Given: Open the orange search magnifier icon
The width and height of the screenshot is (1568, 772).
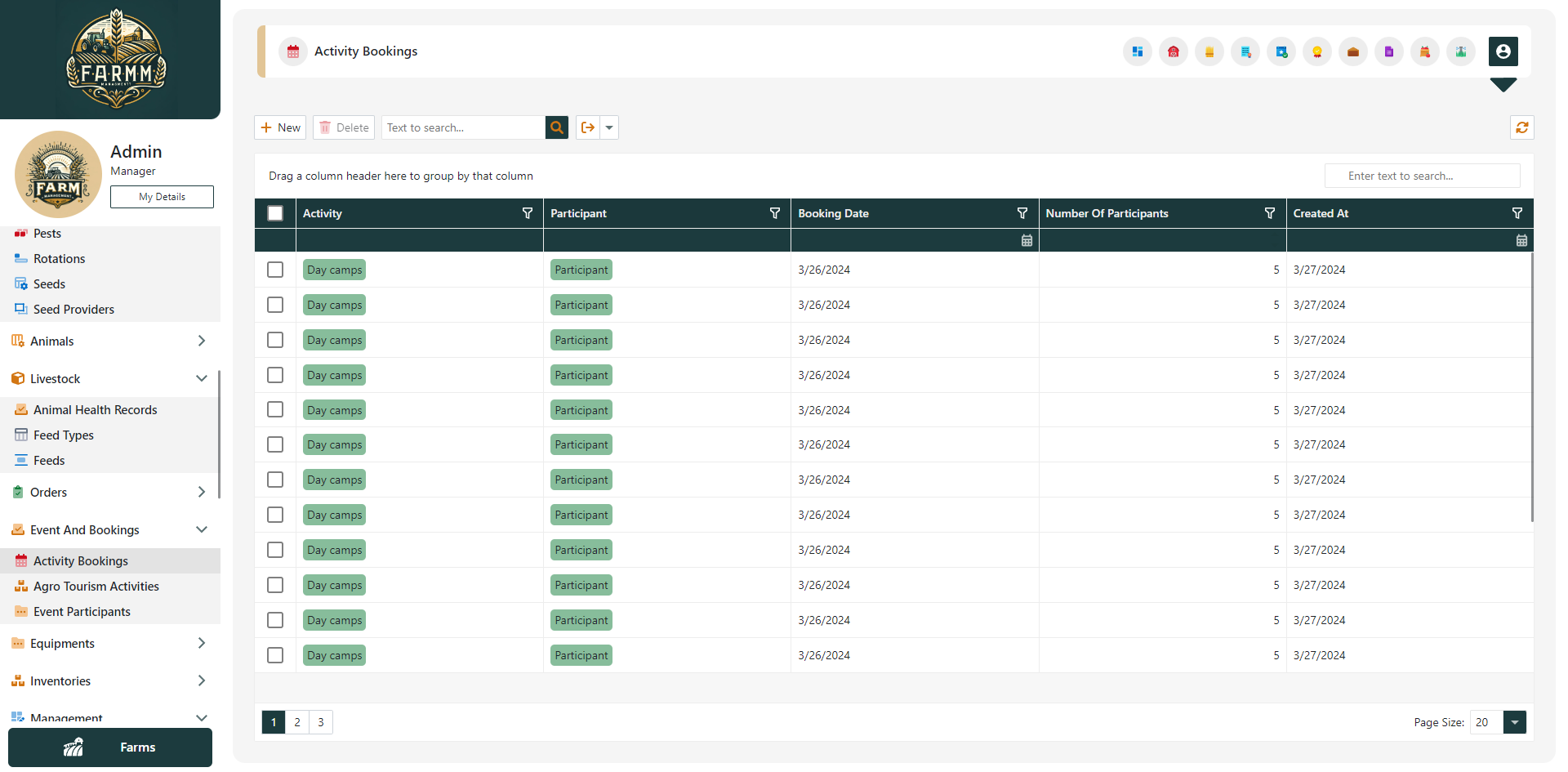Looking at the screenshot, I should pyautogui.click(x=556, y=127).
